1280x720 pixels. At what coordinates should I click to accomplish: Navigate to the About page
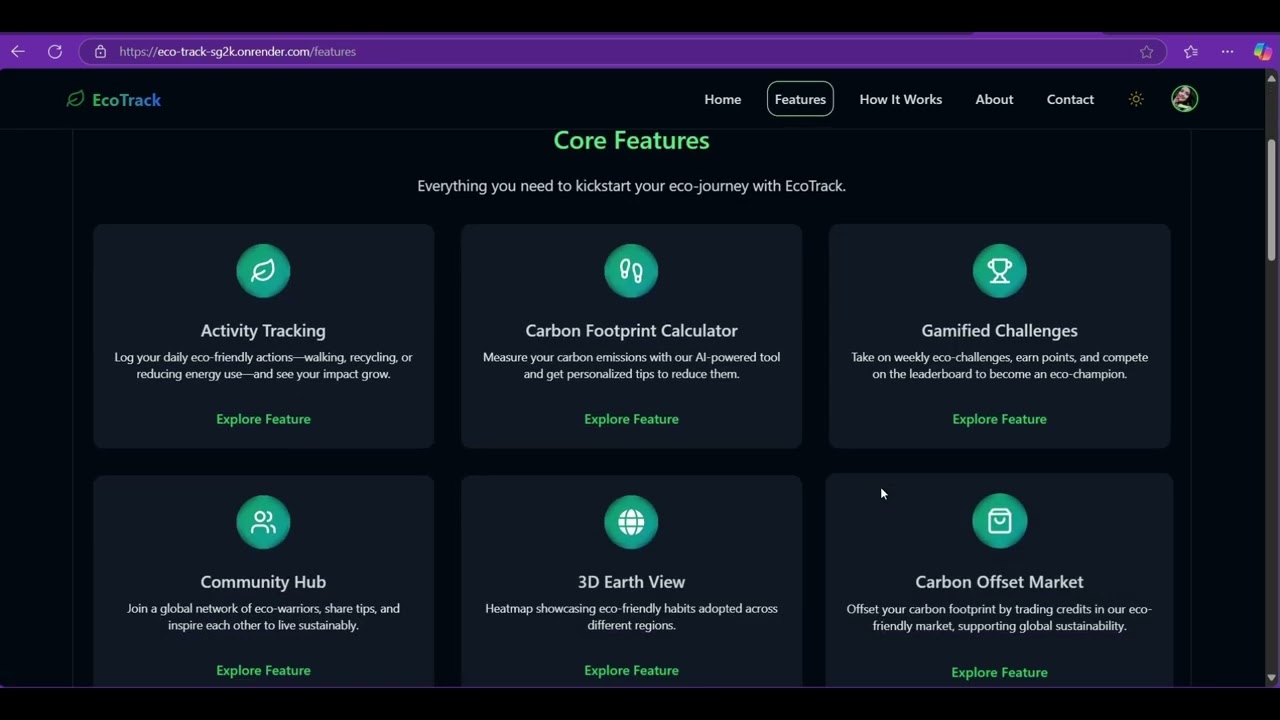point(994,99)
